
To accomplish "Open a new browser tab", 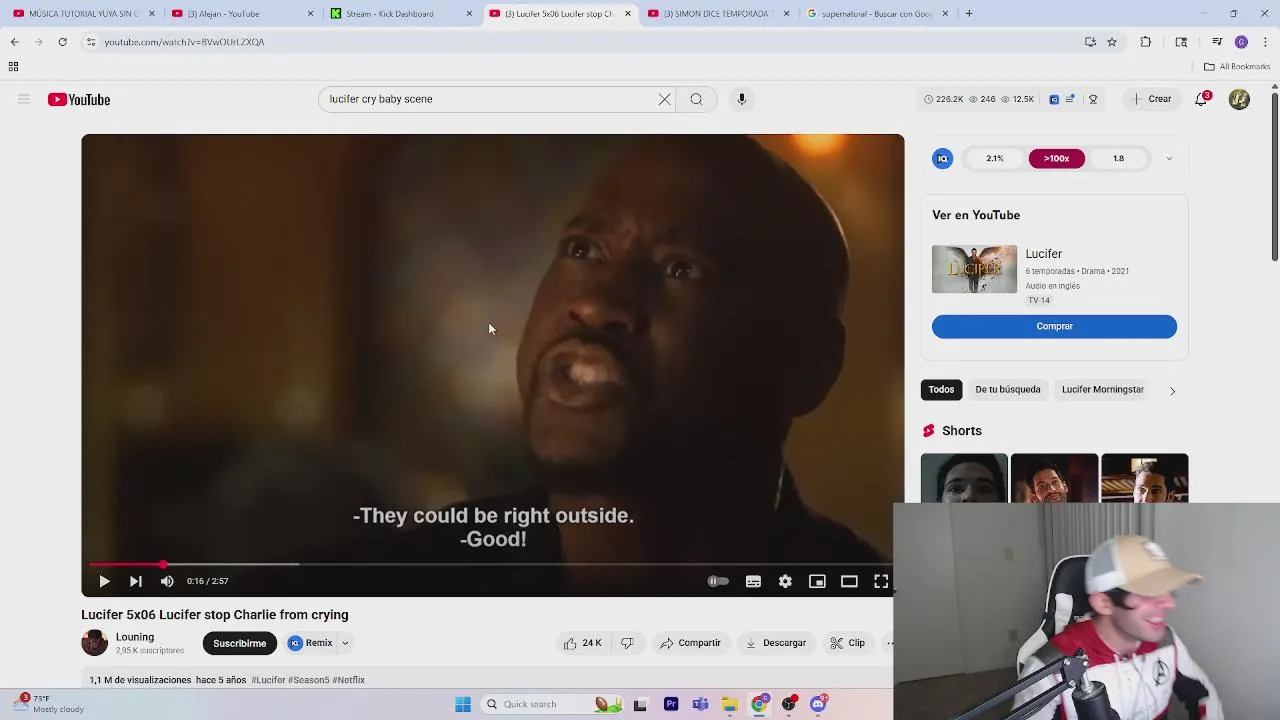I will (969, 14).
